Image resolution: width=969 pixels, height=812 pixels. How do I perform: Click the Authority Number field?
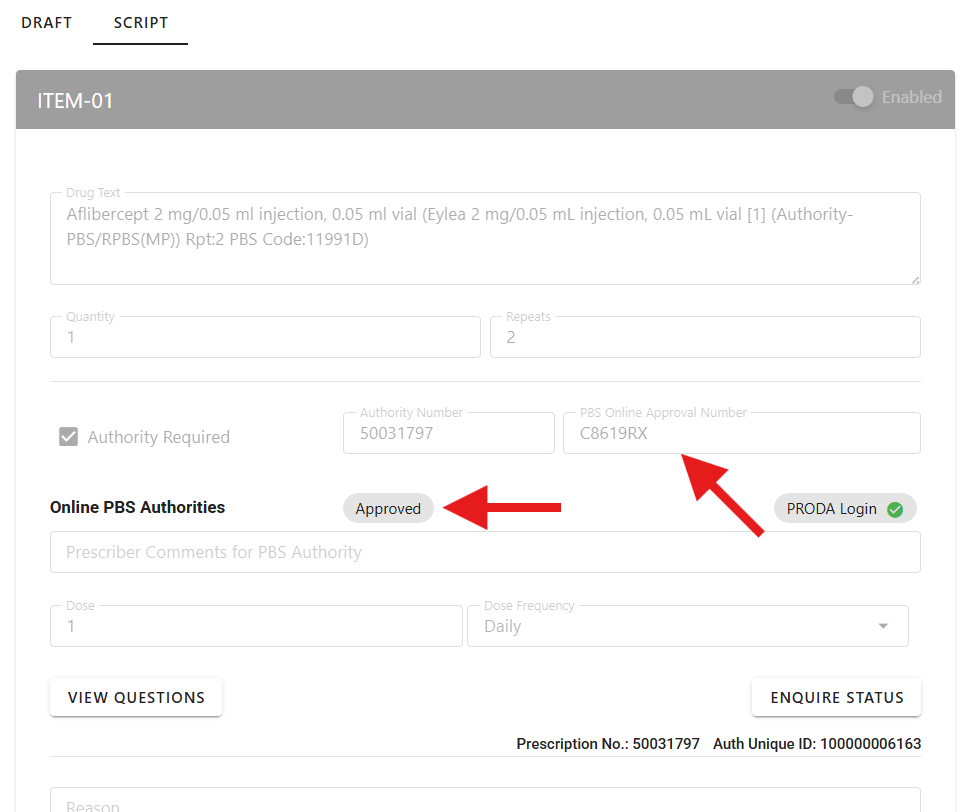448,433
